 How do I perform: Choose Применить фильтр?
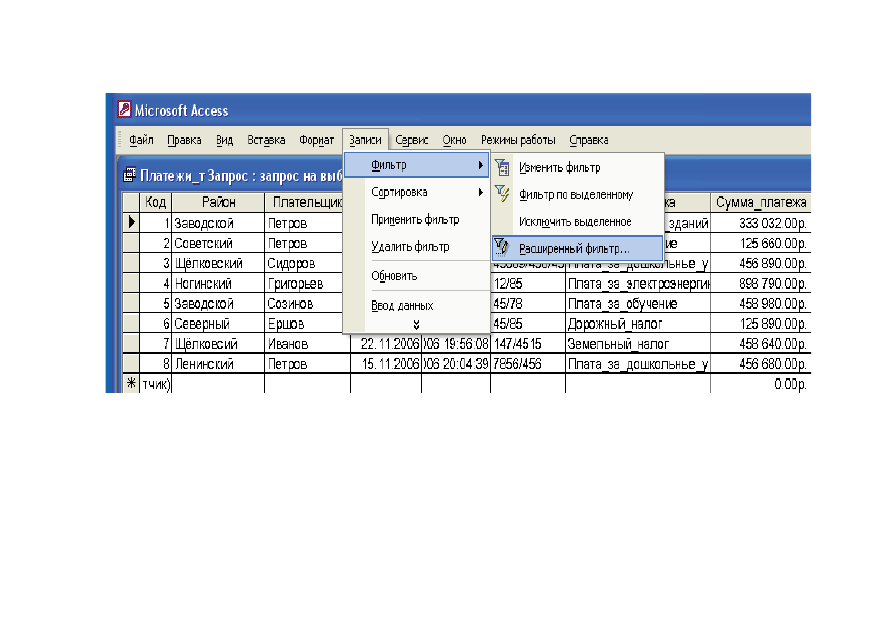click(x=416, y=220)
